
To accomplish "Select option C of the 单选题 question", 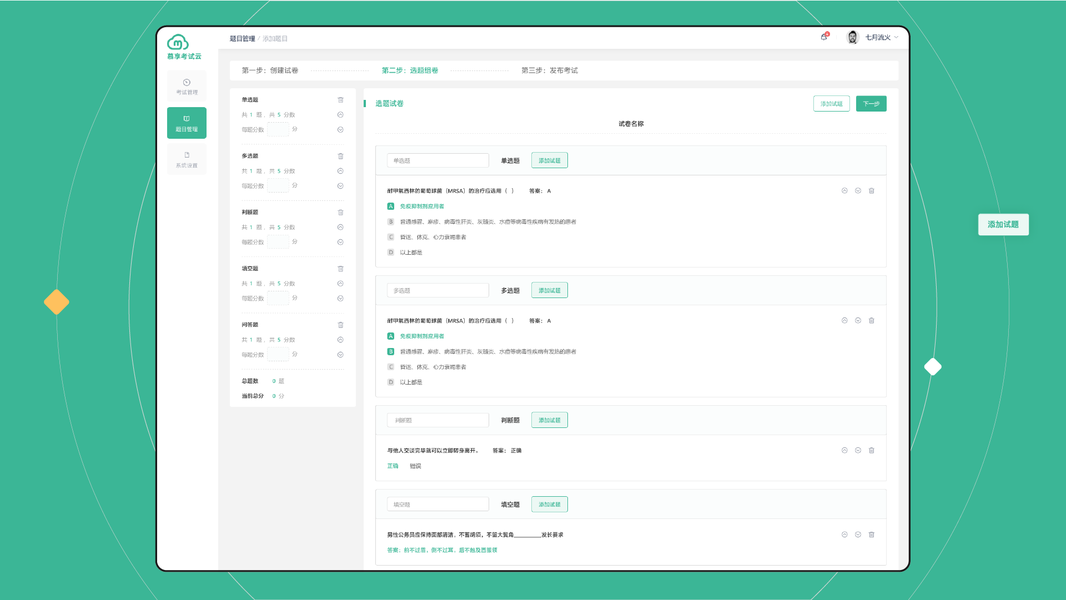I will [391, 237].
